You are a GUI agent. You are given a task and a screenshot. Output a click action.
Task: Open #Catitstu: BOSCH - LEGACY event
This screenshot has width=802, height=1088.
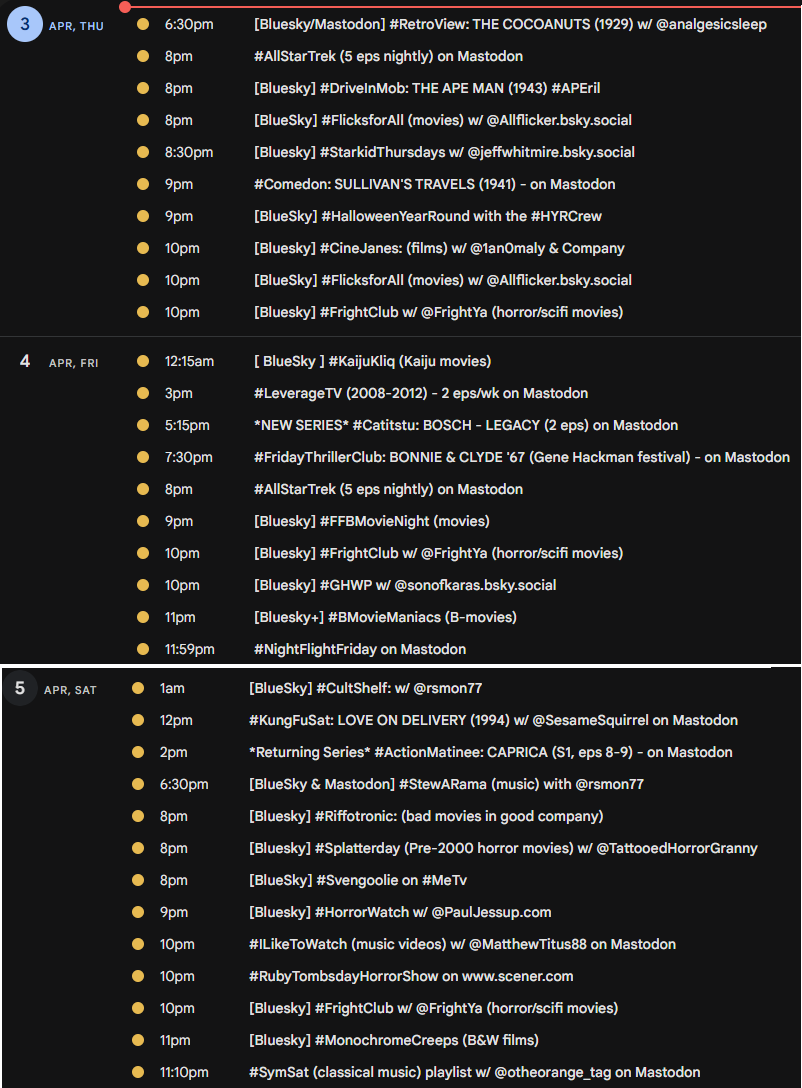(466, 425)
